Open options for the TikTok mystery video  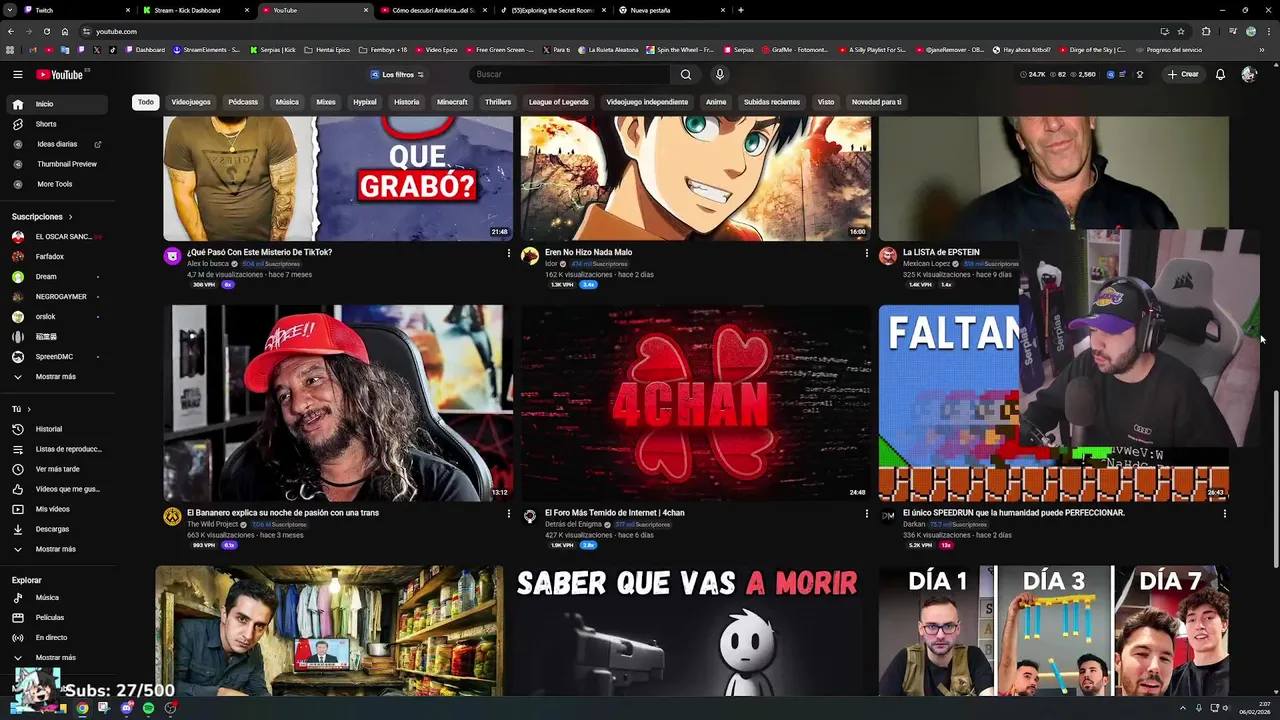[x=508, y=253]
